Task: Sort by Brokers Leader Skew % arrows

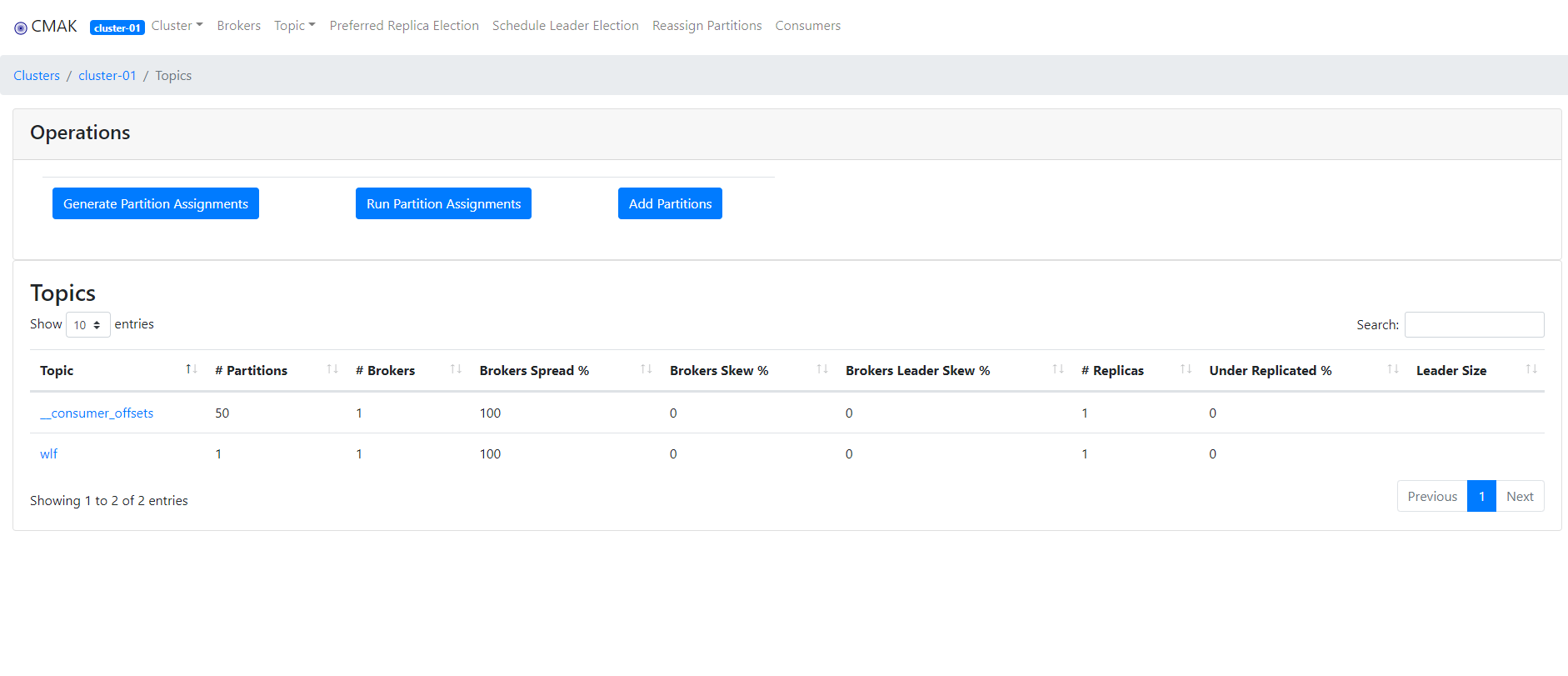Action: click(1058, 369)
